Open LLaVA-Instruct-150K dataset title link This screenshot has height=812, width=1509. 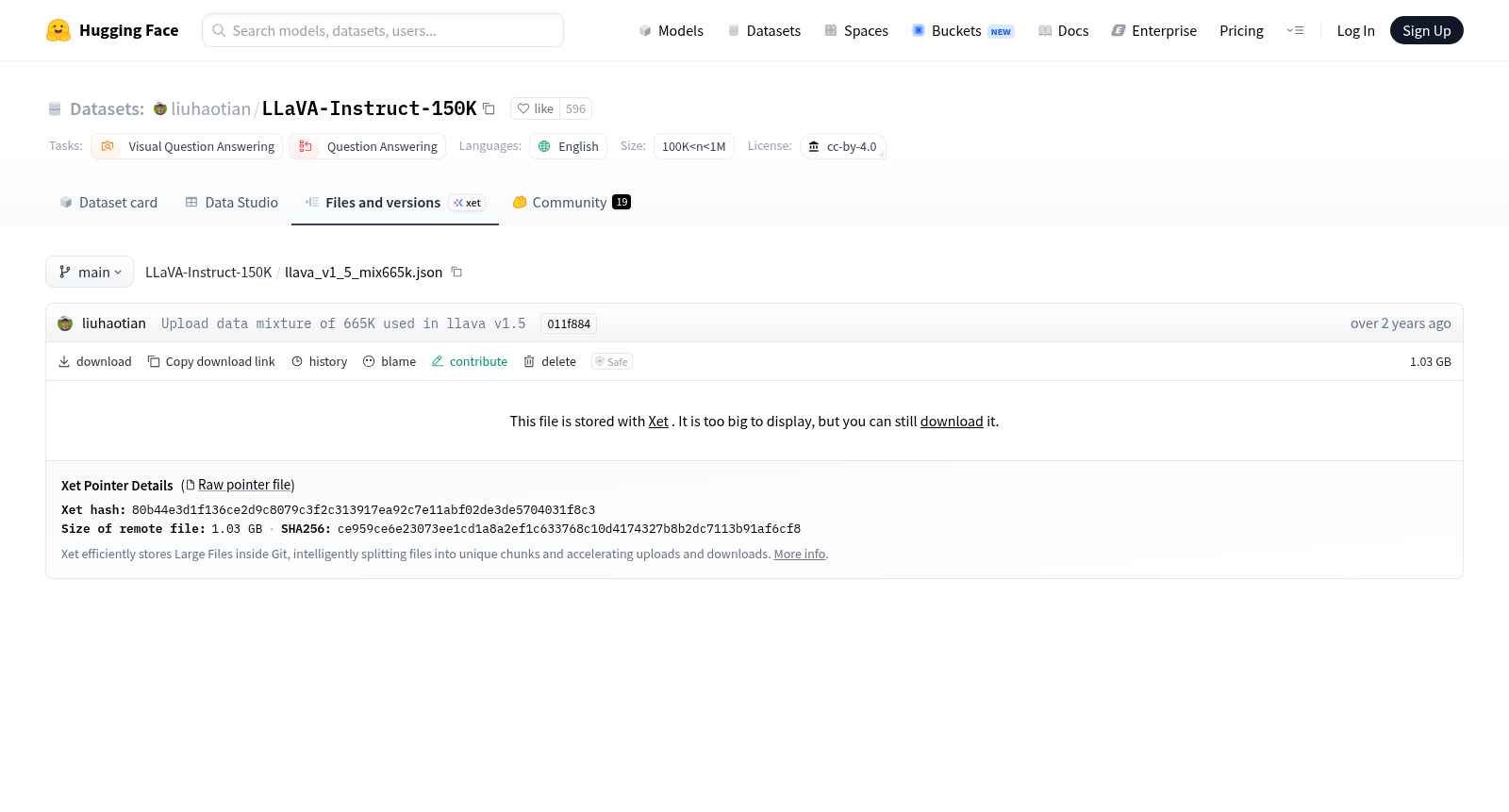pos(369,108)
